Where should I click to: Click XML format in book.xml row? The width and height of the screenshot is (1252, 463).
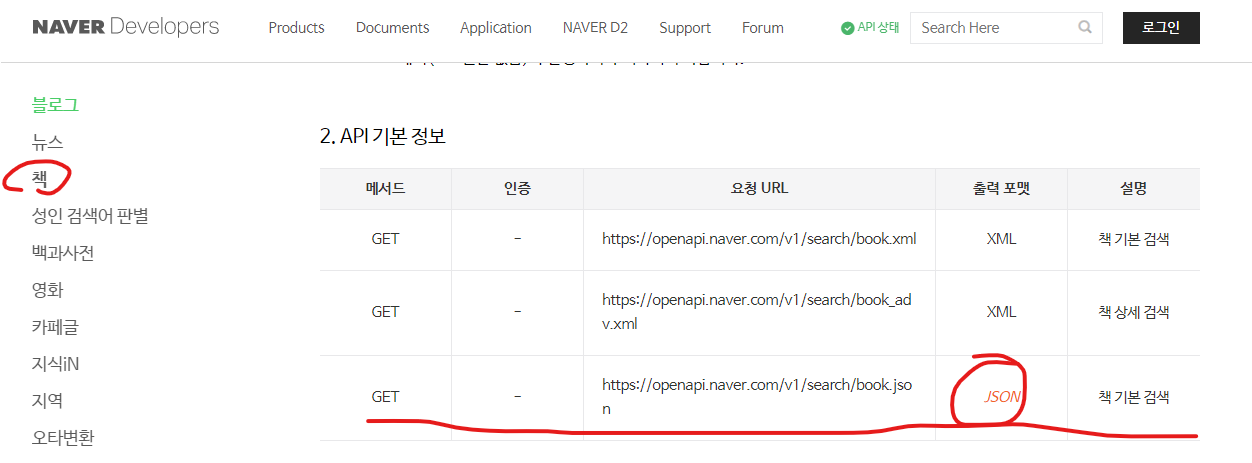point(1001,239)
